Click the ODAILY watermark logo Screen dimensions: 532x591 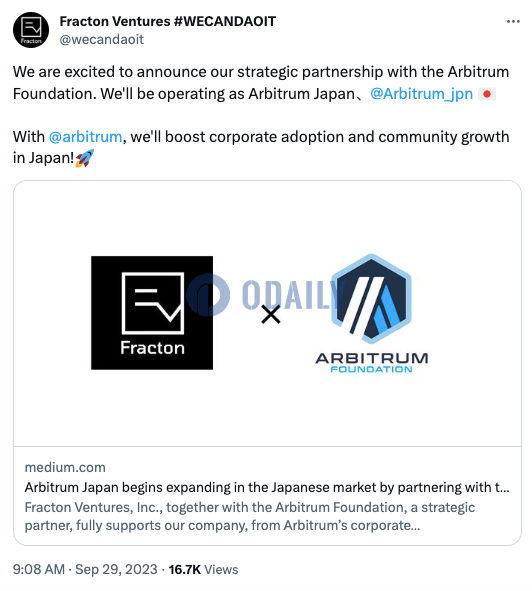coord(264,295)
